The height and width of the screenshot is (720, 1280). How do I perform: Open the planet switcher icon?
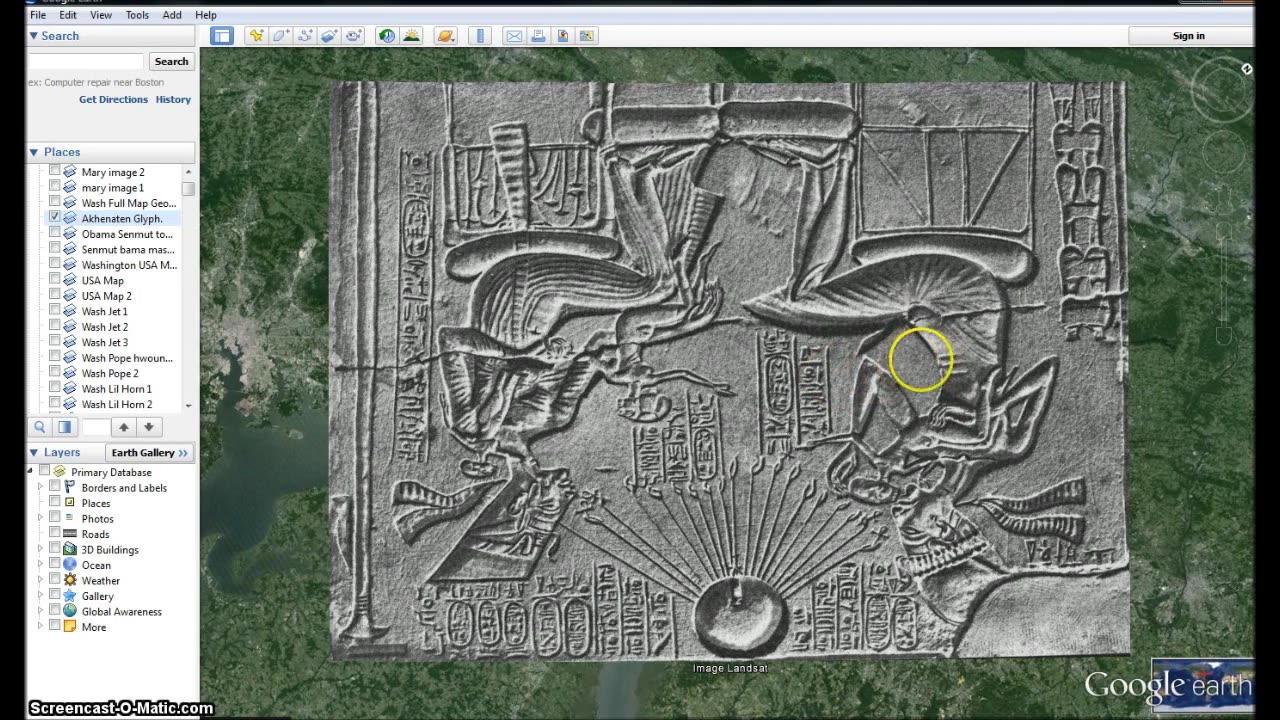click(446, 36)
